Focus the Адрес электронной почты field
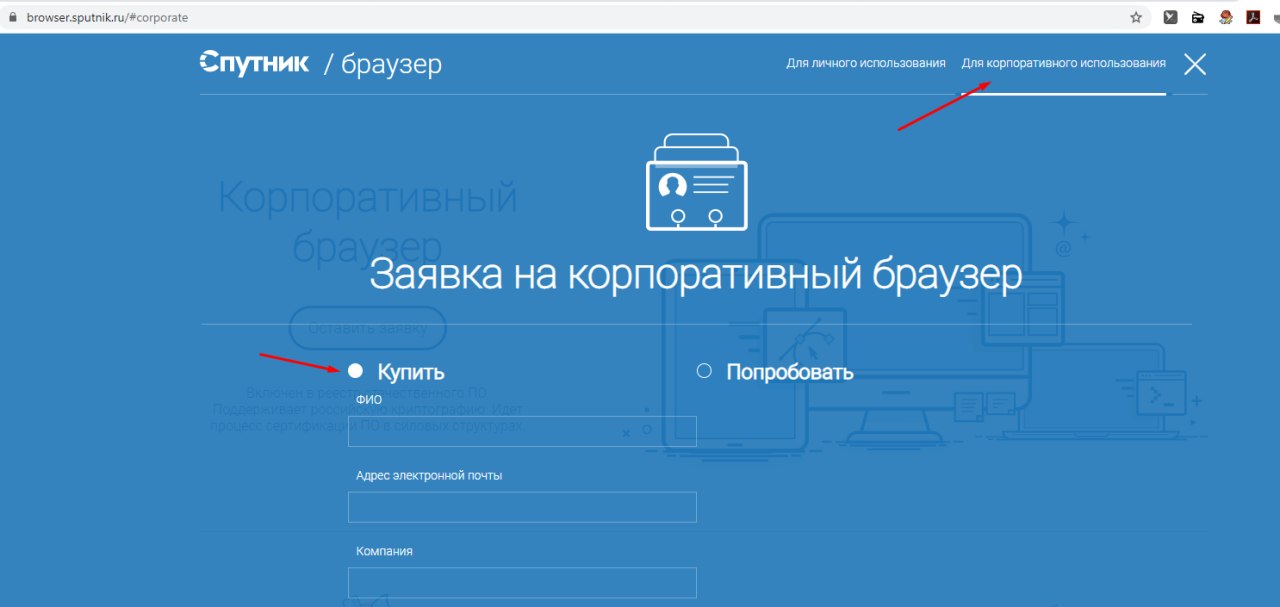 [x=522, y=507]
